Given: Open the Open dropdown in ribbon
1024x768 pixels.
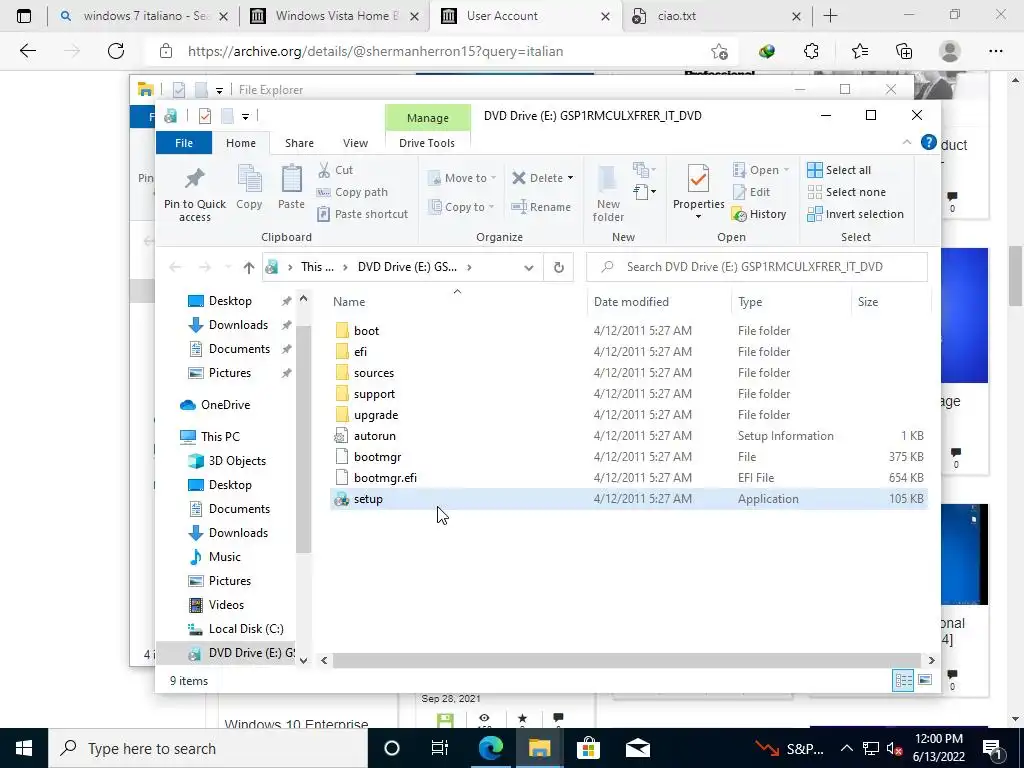Looking at the screenshot, I should click(x=761, y=170).
